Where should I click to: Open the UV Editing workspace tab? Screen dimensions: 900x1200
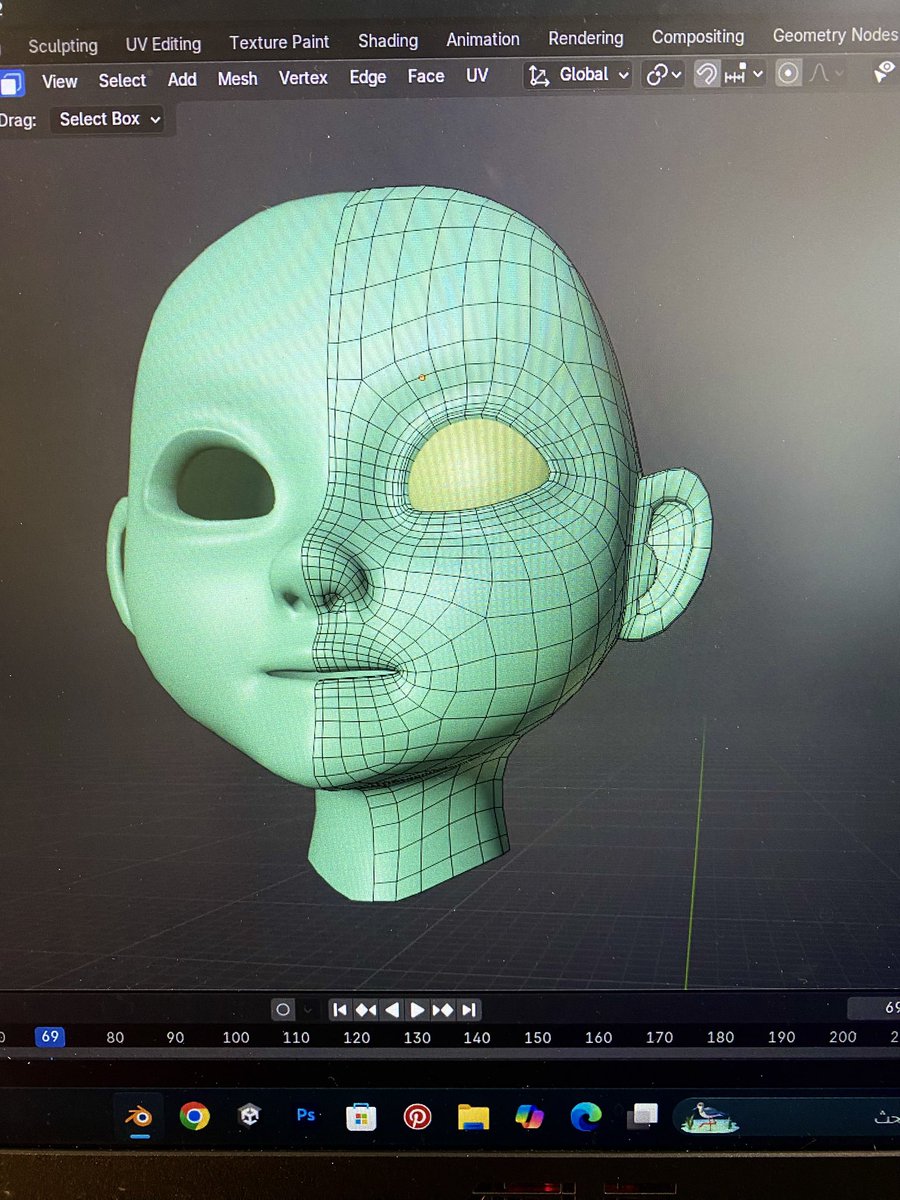(163, 44)
